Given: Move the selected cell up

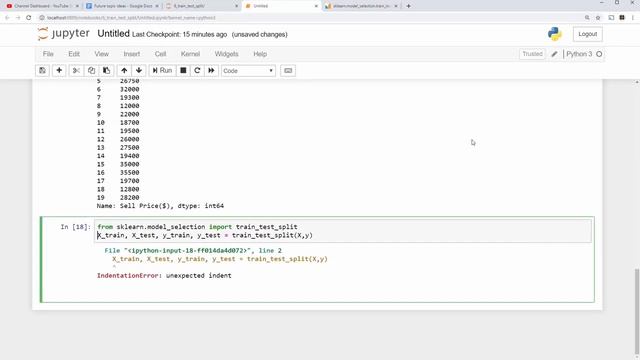Looking at the screenshot, I should click(124, 71).
